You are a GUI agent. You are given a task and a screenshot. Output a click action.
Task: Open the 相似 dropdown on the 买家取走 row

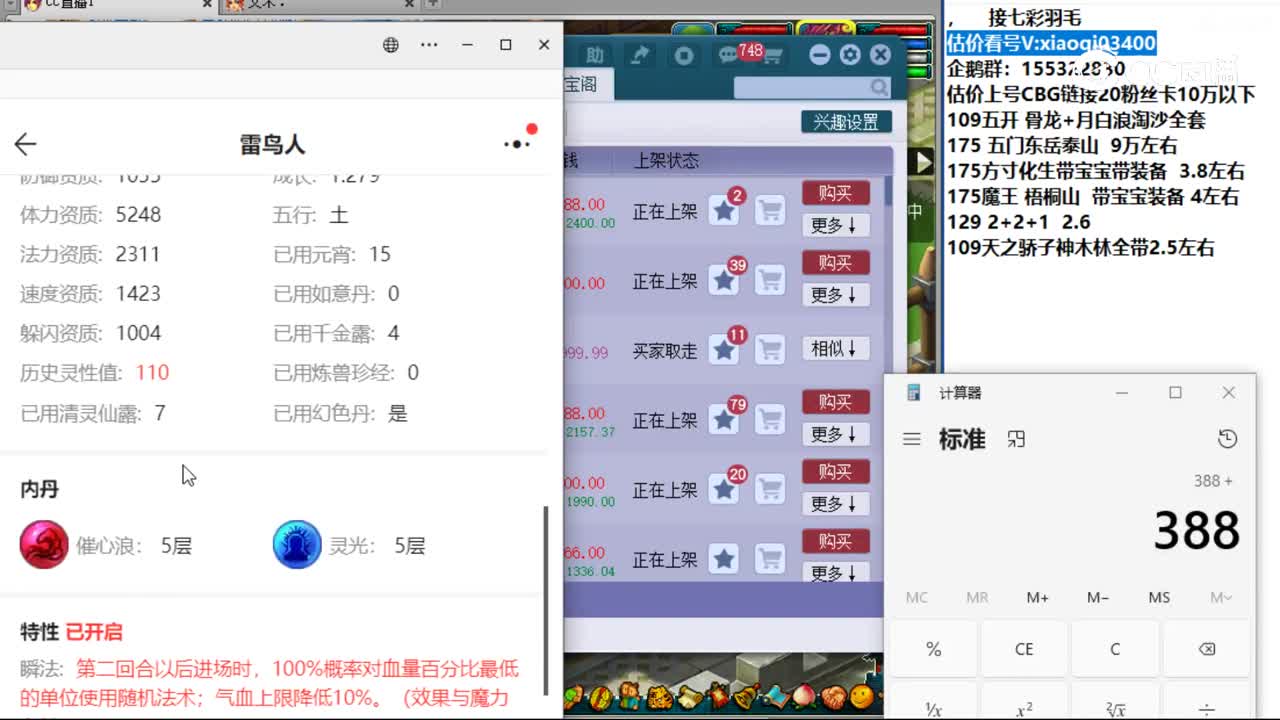(836, 348)
